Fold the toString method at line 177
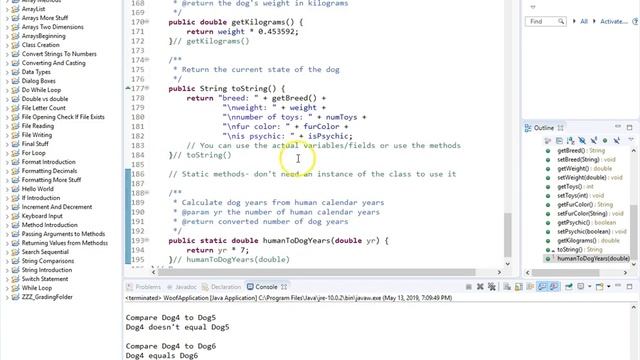Screen dimensions: 640x360 (147, 88)
